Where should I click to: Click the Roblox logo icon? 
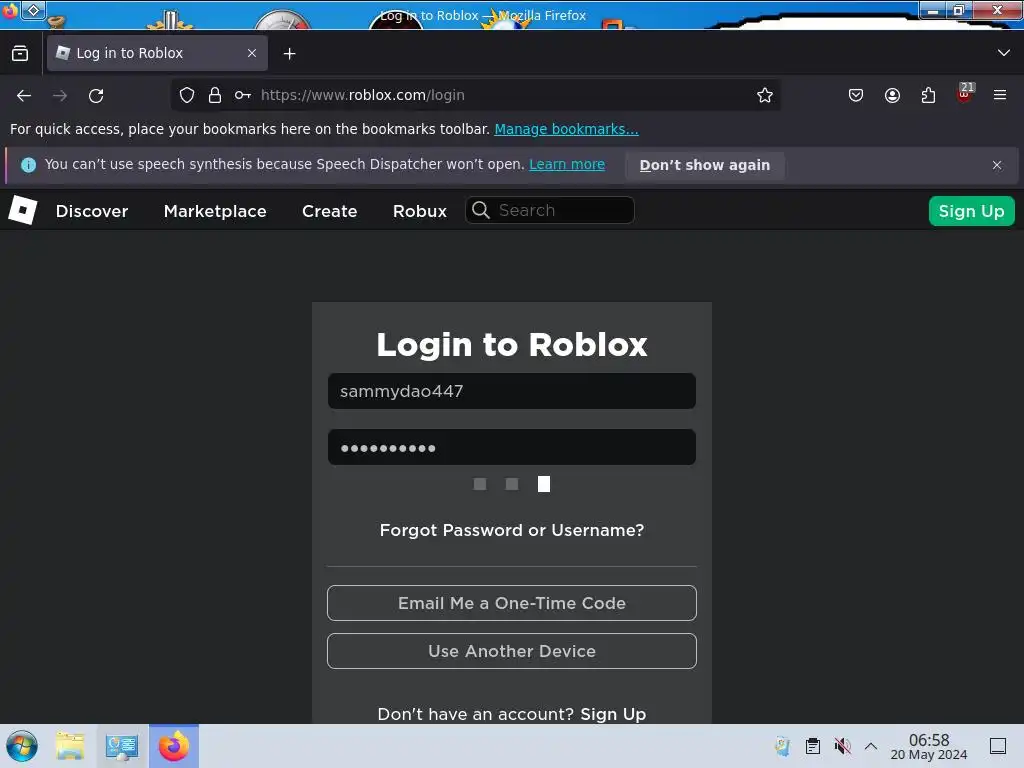coord(22,210)
